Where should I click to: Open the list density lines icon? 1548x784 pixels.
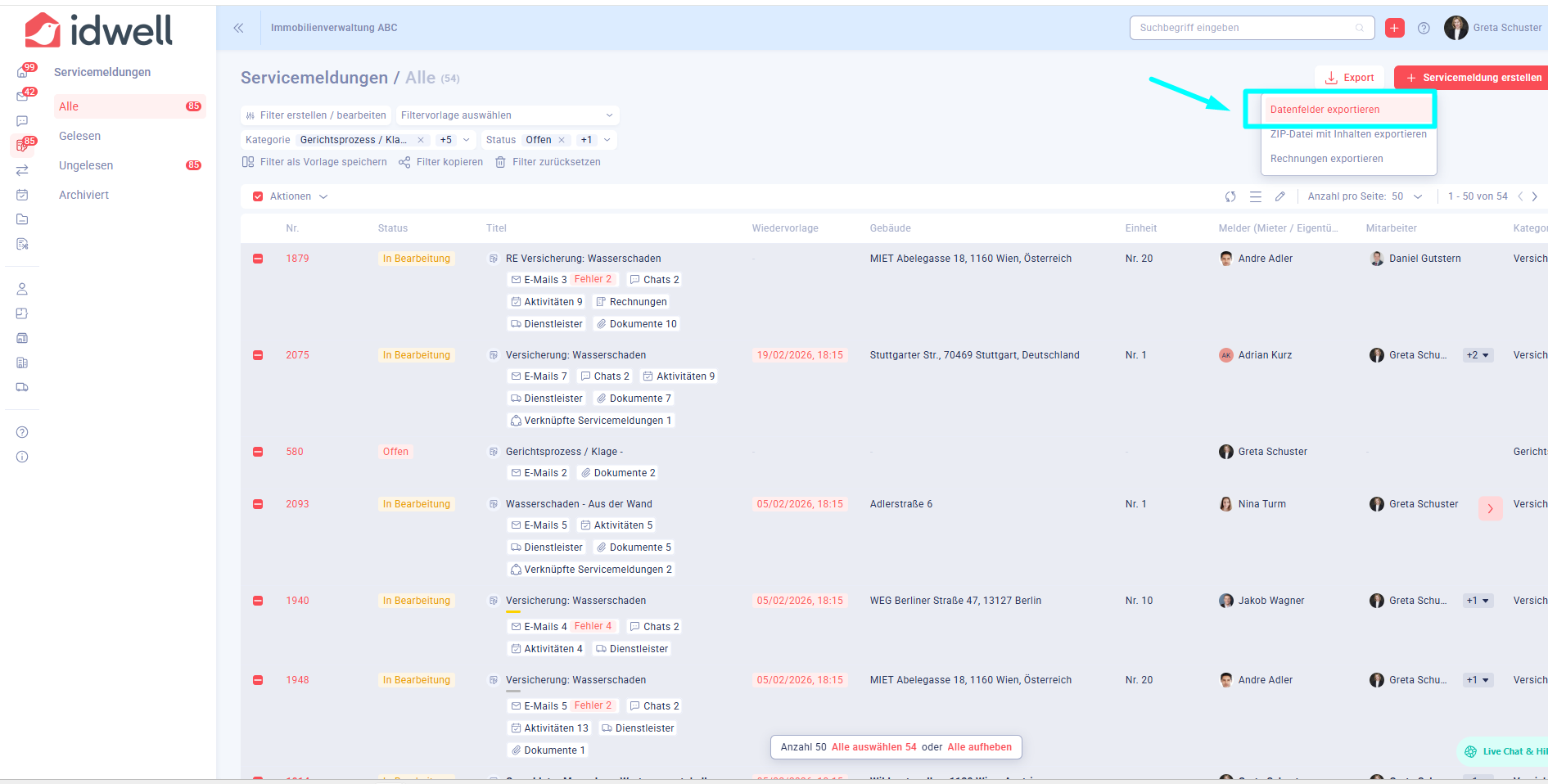tap(1255, 196)
